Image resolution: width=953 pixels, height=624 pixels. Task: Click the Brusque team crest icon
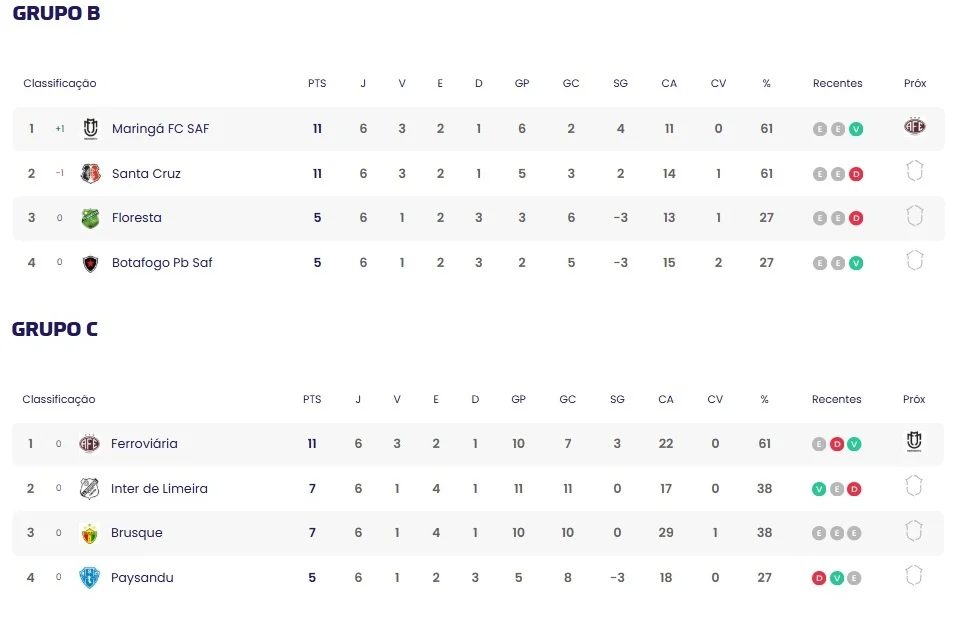click(x=89, y=533)
